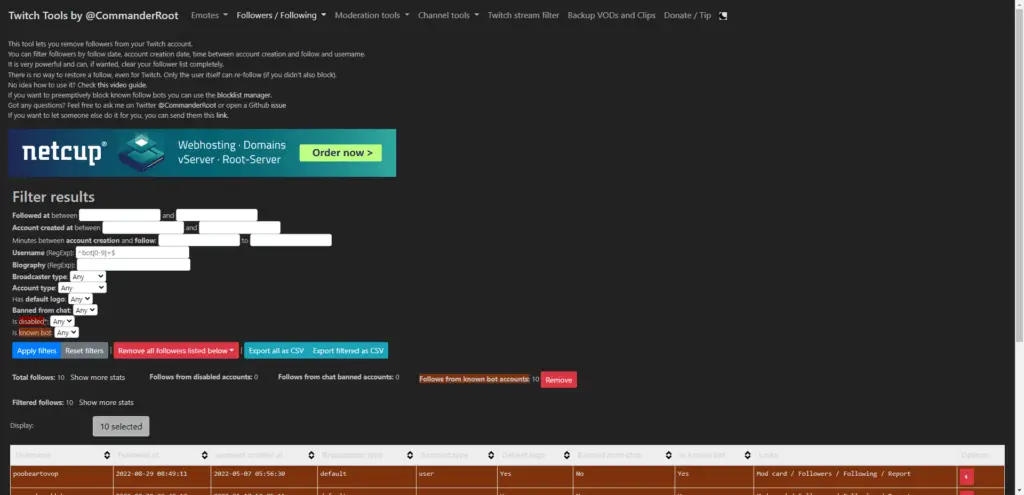Open Broadcaster type filter dropdown
Image resolution: width=1024 pixels, height=495 pixels.
pos(88,277)
